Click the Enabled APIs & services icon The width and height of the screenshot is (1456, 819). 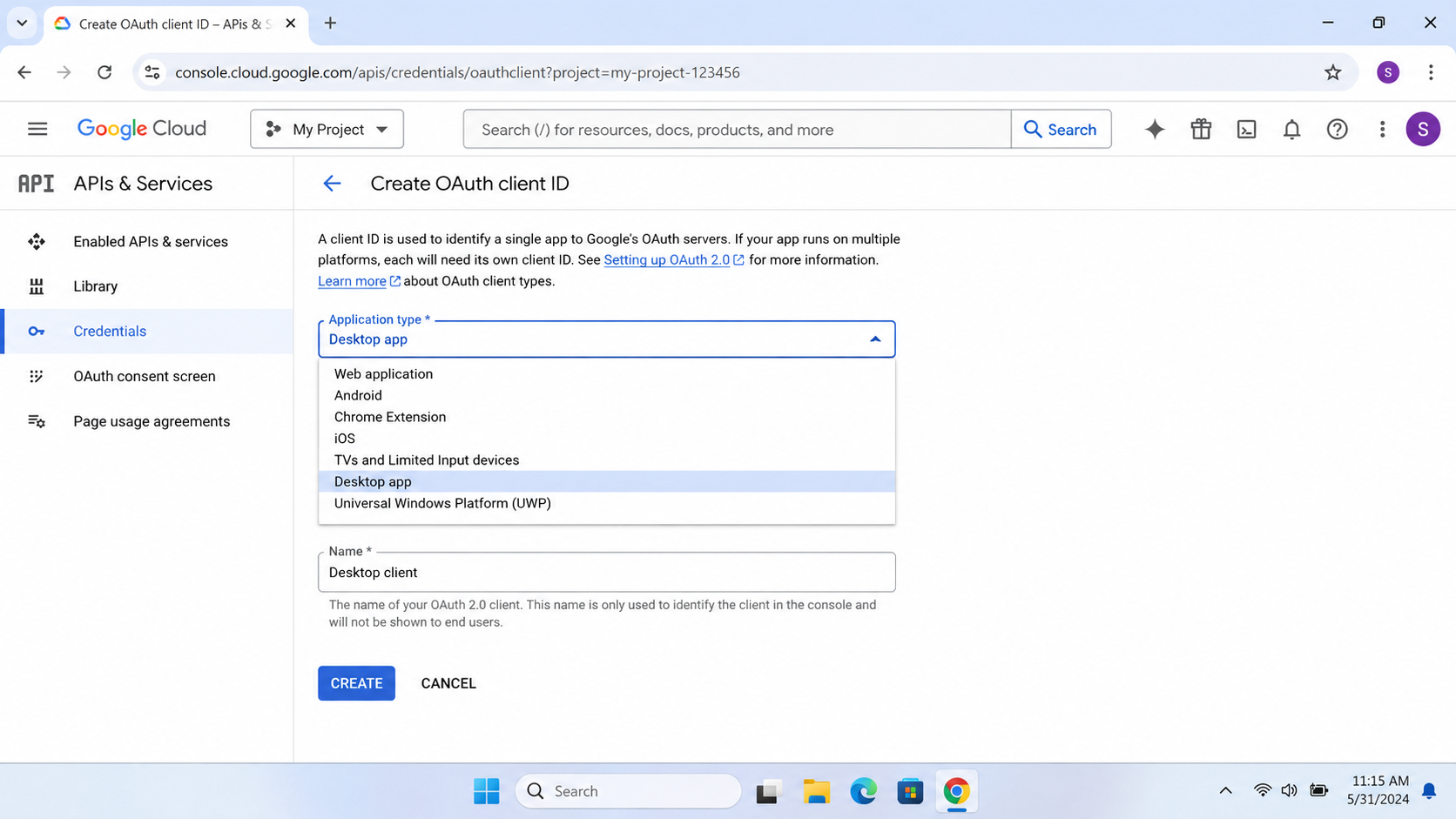pos(37,241)
